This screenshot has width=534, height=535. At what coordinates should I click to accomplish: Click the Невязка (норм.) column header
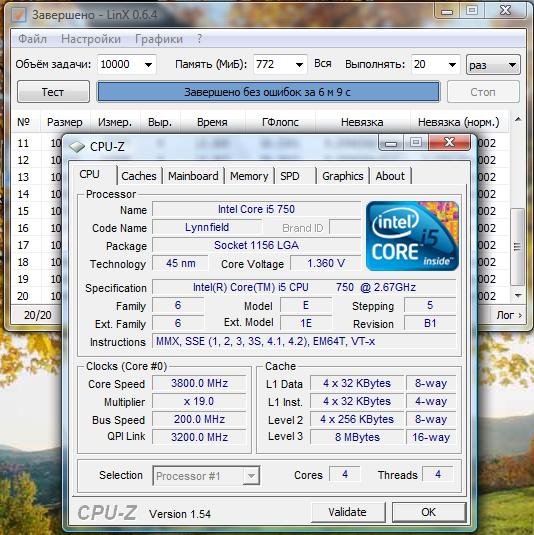pyautogui.click(x=459, y=122)
